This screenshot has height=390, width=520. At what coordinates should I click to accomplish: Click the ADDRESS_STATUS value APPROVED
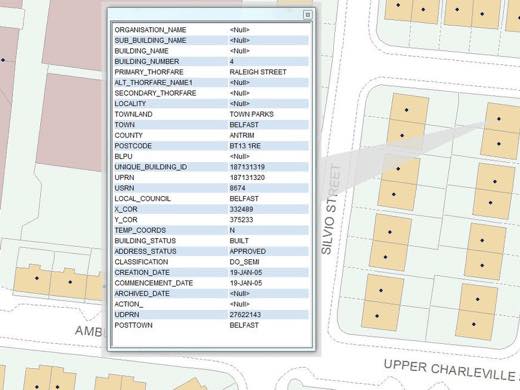[247, 252]
